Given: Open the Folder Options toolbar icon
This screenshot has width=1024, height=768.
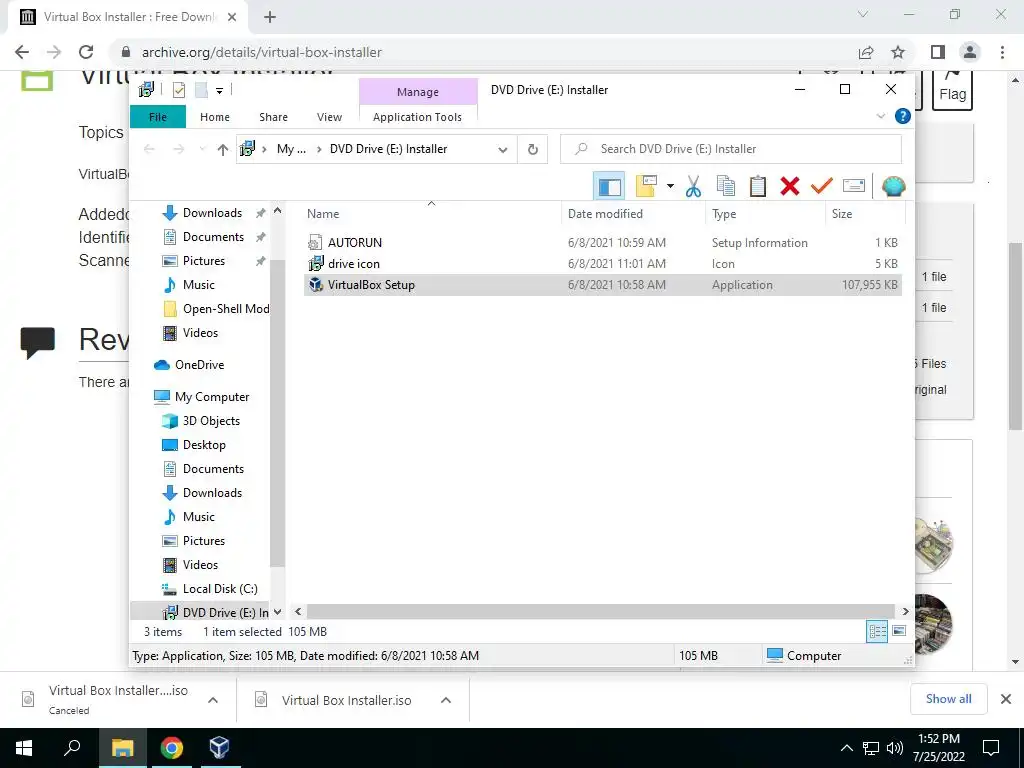Looking at the screenshot, I should [x=647, y=187].
